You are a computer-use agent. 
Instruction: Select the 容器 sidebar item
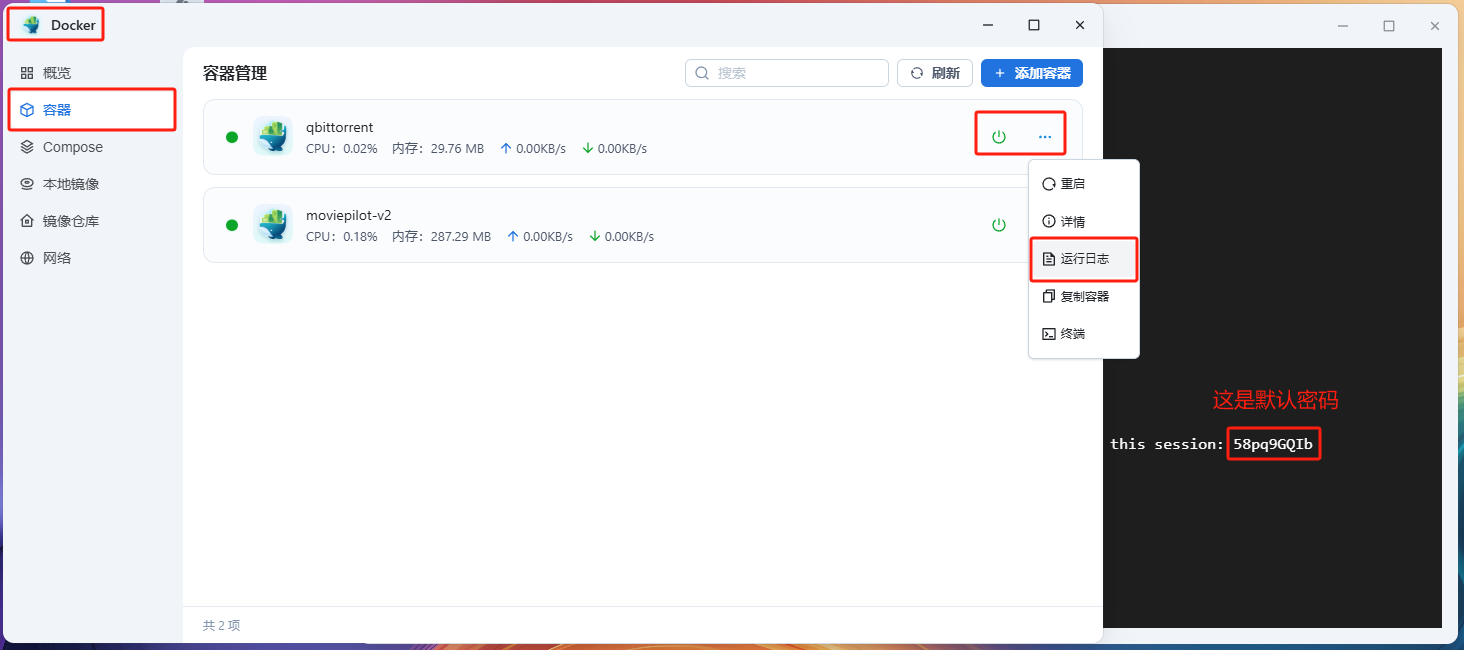pyautogui.click(x=92, y=110)
